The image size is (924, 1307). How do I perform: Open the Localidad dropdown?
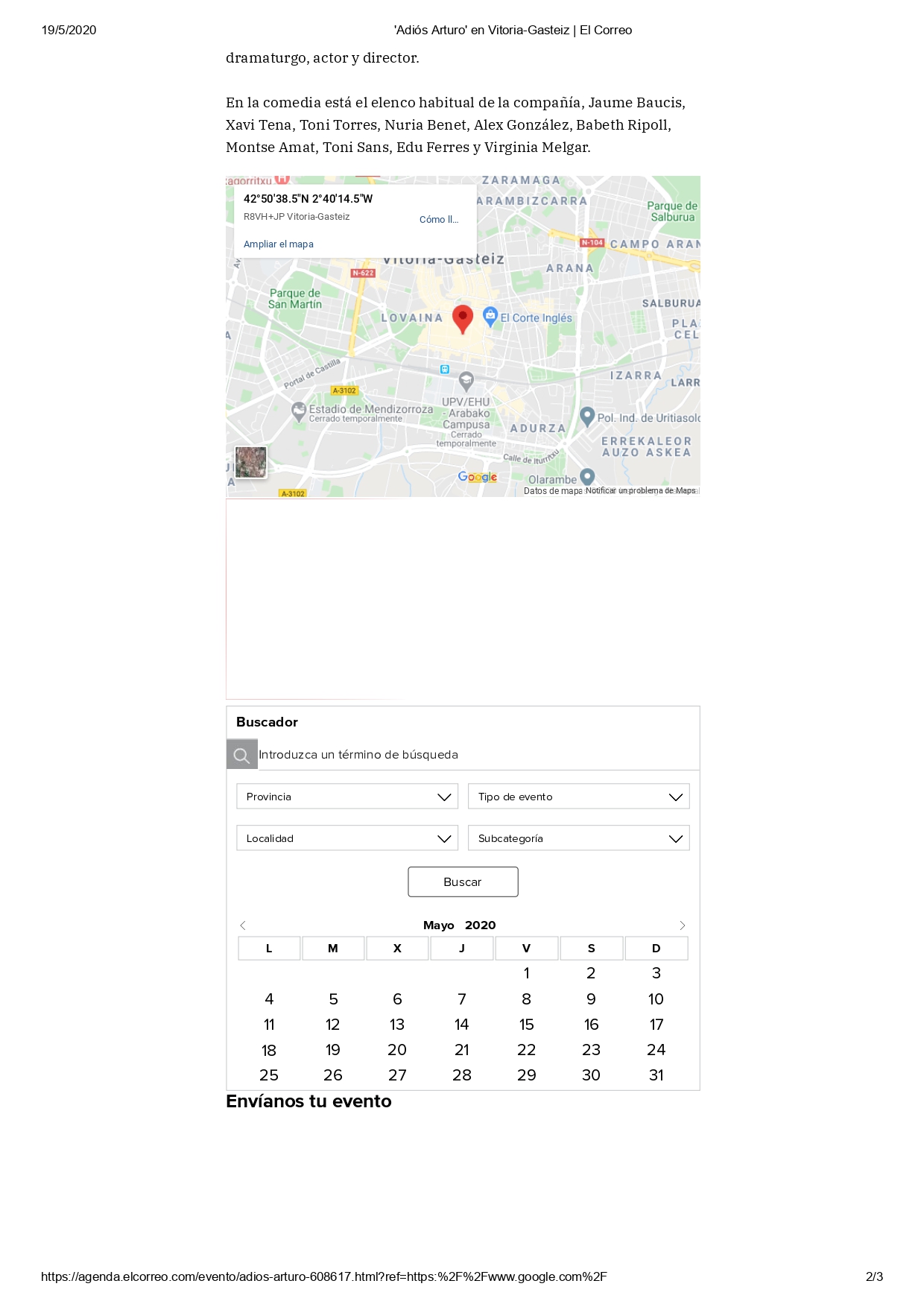pos(347,838)
